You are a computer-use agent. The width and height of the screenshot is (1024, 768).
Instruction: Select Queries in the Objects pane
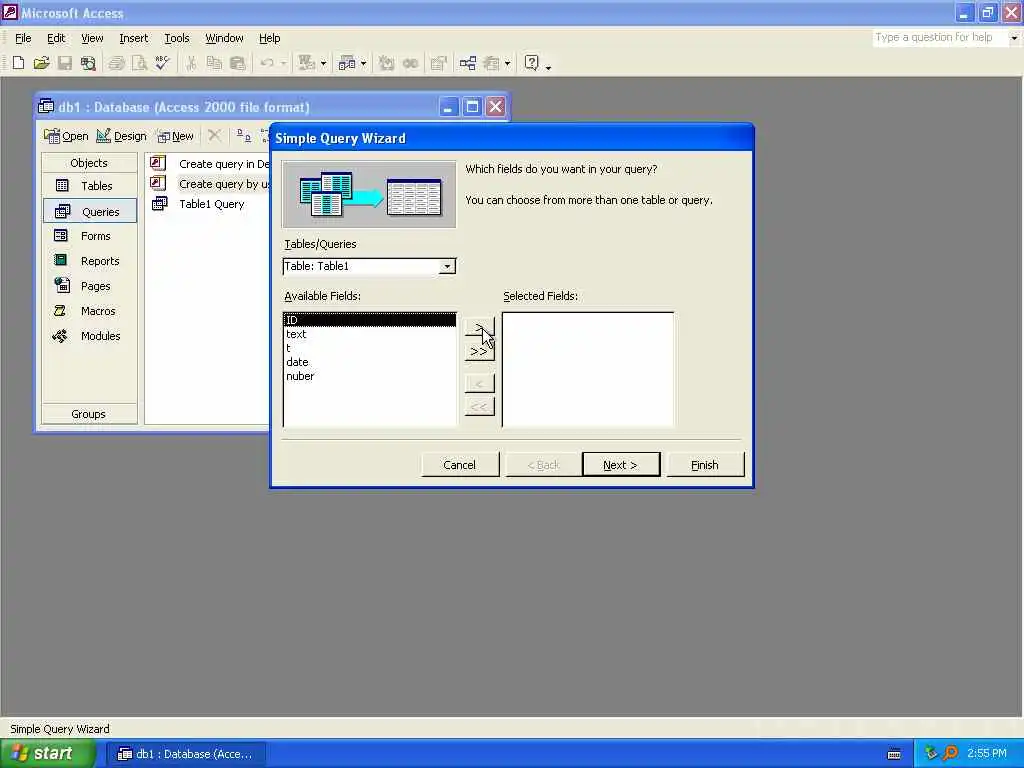89,211
